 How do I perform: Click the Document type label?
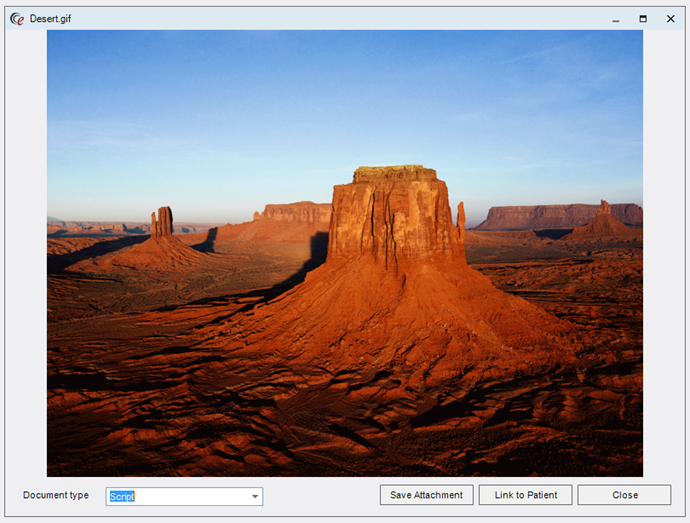(56, 495)
